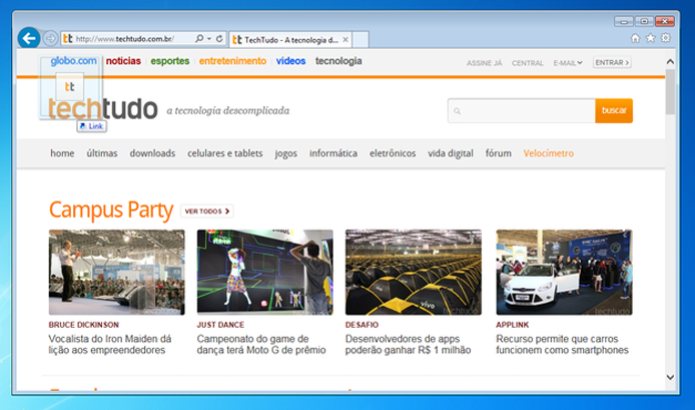Open headline about Vocalista do Iron Maiden
The image size is (695, 410).
pos(110,344)
